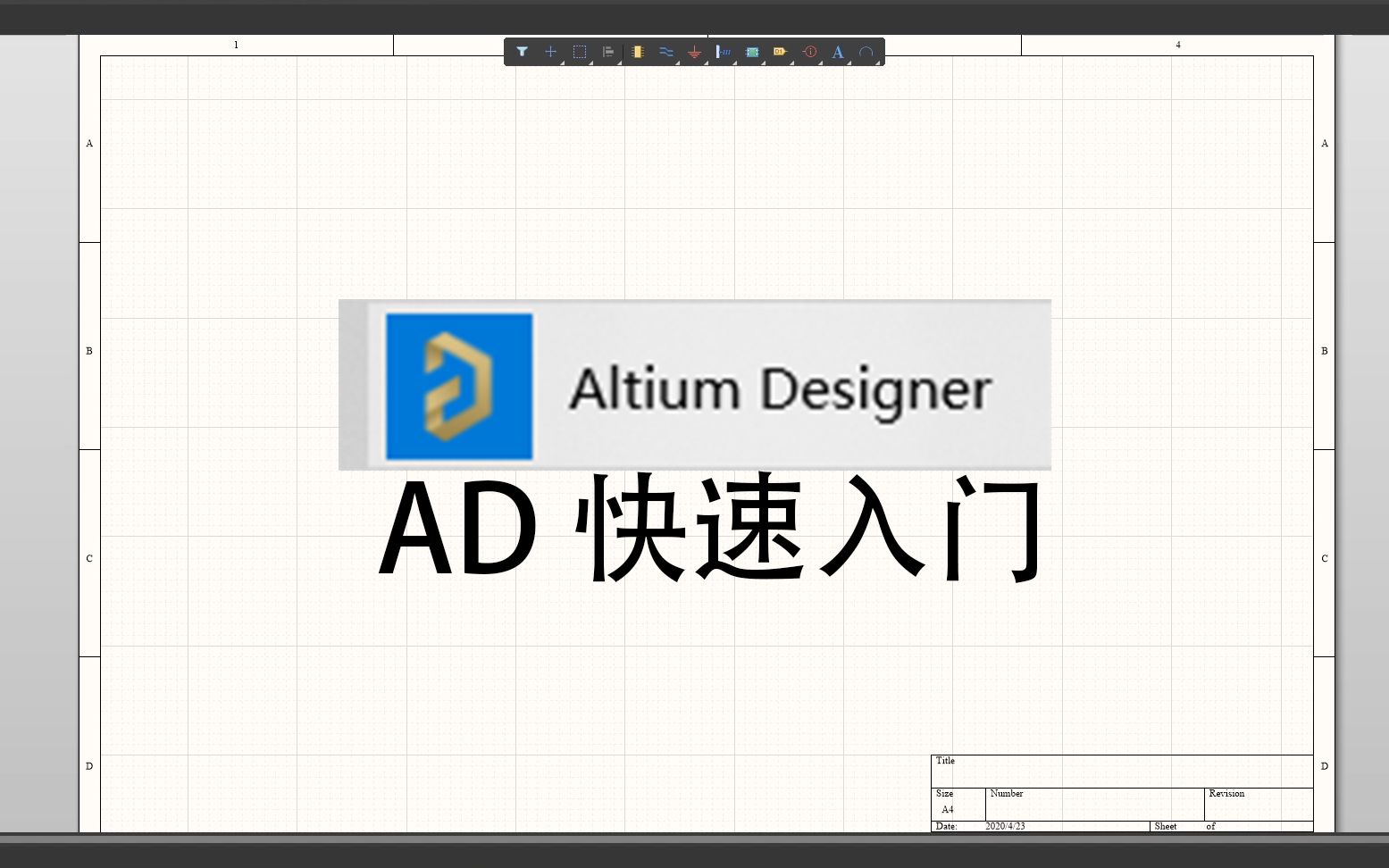Image resolution: width=1389 pixels, height=868 pixels.
Task: Choose the dashed rectangle select tool
Action: 579,52
